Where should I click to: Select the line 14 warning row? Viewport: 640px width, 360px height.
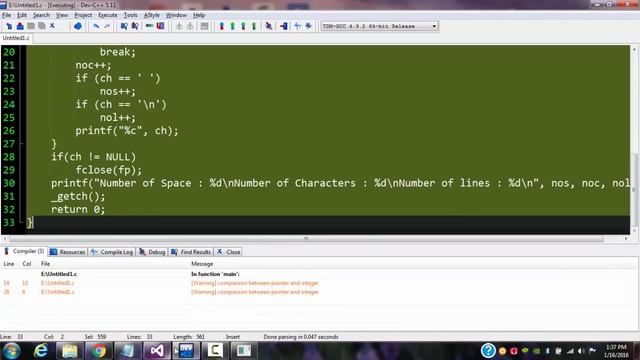(318, 283)
